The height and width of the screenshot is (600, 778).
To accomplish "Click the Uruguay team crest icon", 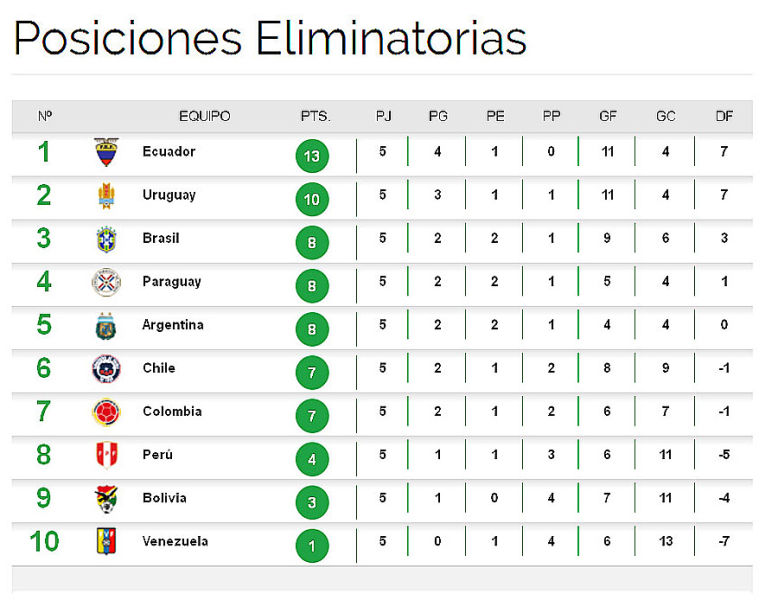I will pyautogui.click(x=106, y=196).
